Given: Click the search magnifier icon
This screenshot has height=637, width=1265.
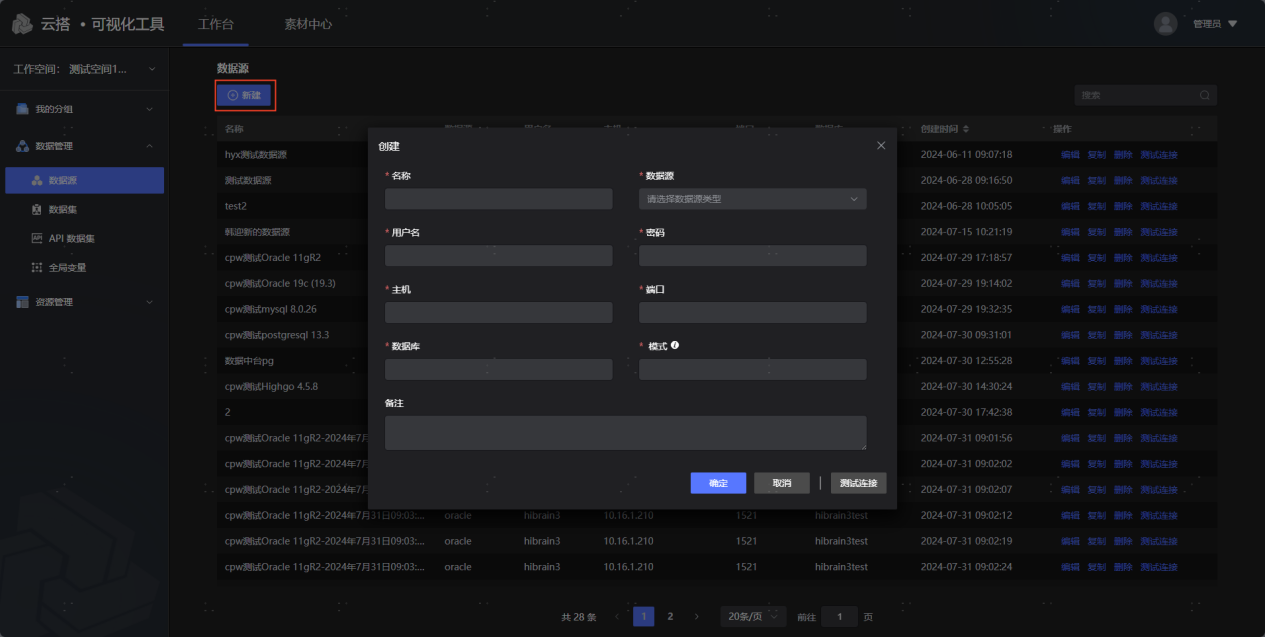Looking at the screenshot, I should tap(1204, 96).
